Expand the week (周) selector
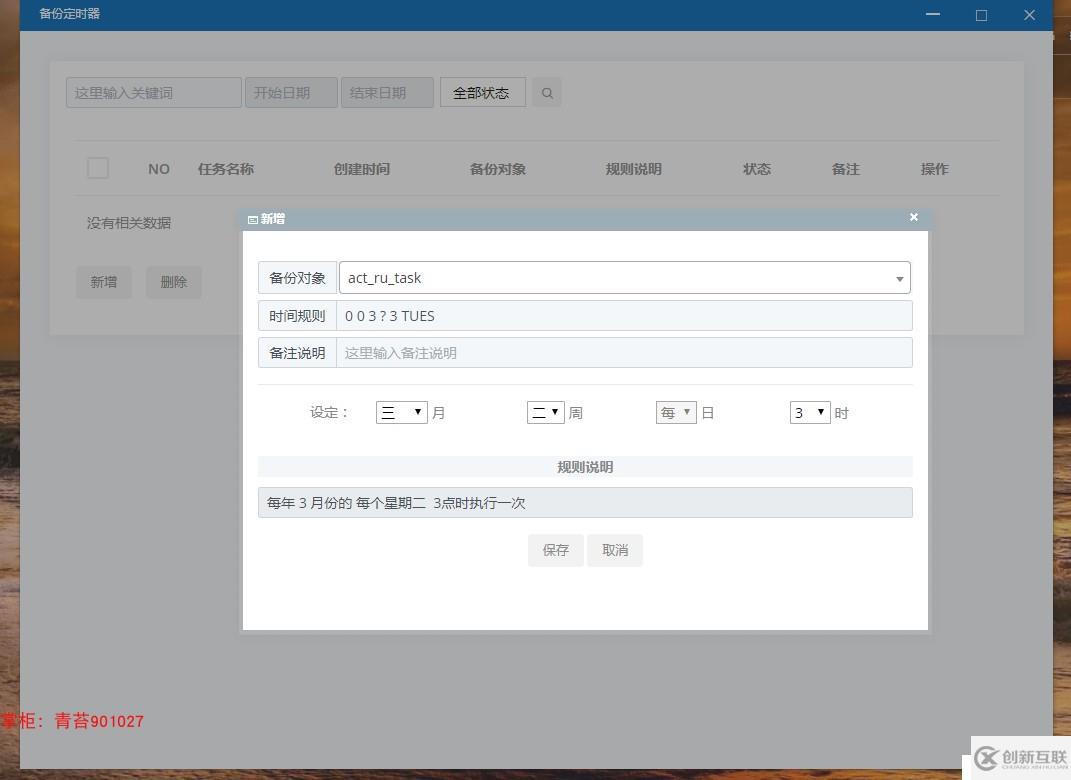1071x780 pixels. [545, 412]
